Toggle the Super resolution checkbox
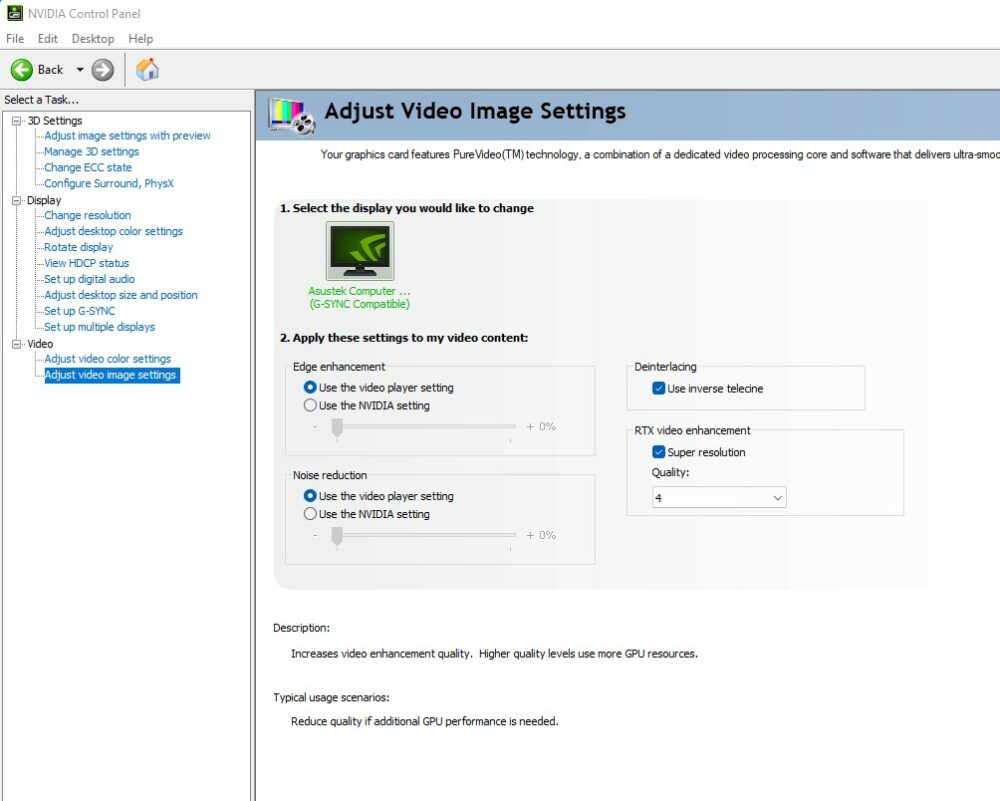Viewport: 1000px width, 801px height. [659, 452]
